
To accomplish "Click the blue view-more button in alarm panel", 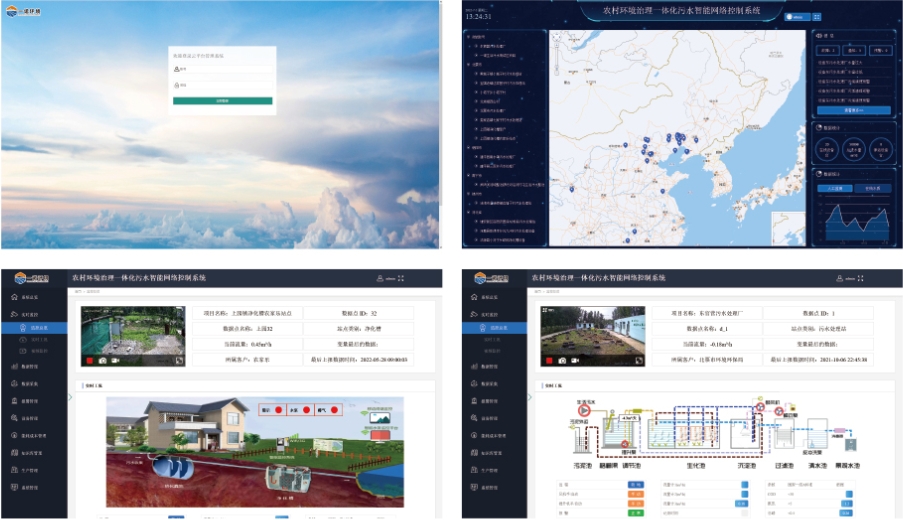I will (x=853, y=110).
